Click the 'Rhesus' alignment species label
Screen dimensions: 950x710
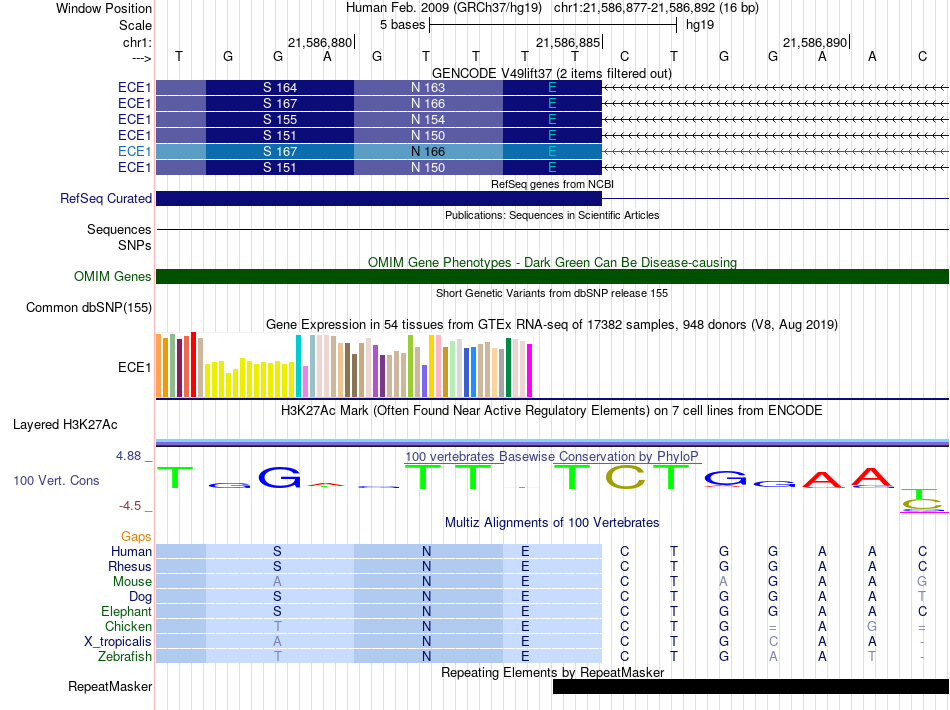click(x=130, y=566)
